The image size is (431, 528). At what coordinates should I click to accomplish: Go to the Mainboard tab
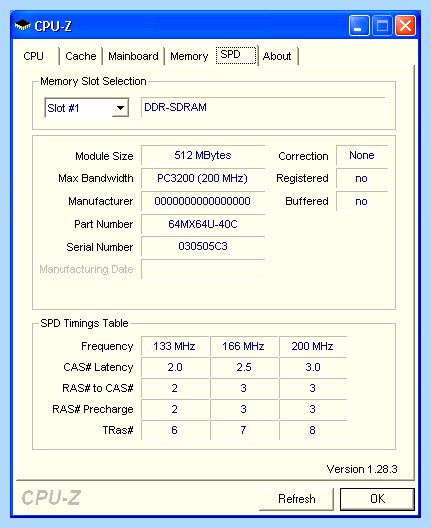[133, 56]
